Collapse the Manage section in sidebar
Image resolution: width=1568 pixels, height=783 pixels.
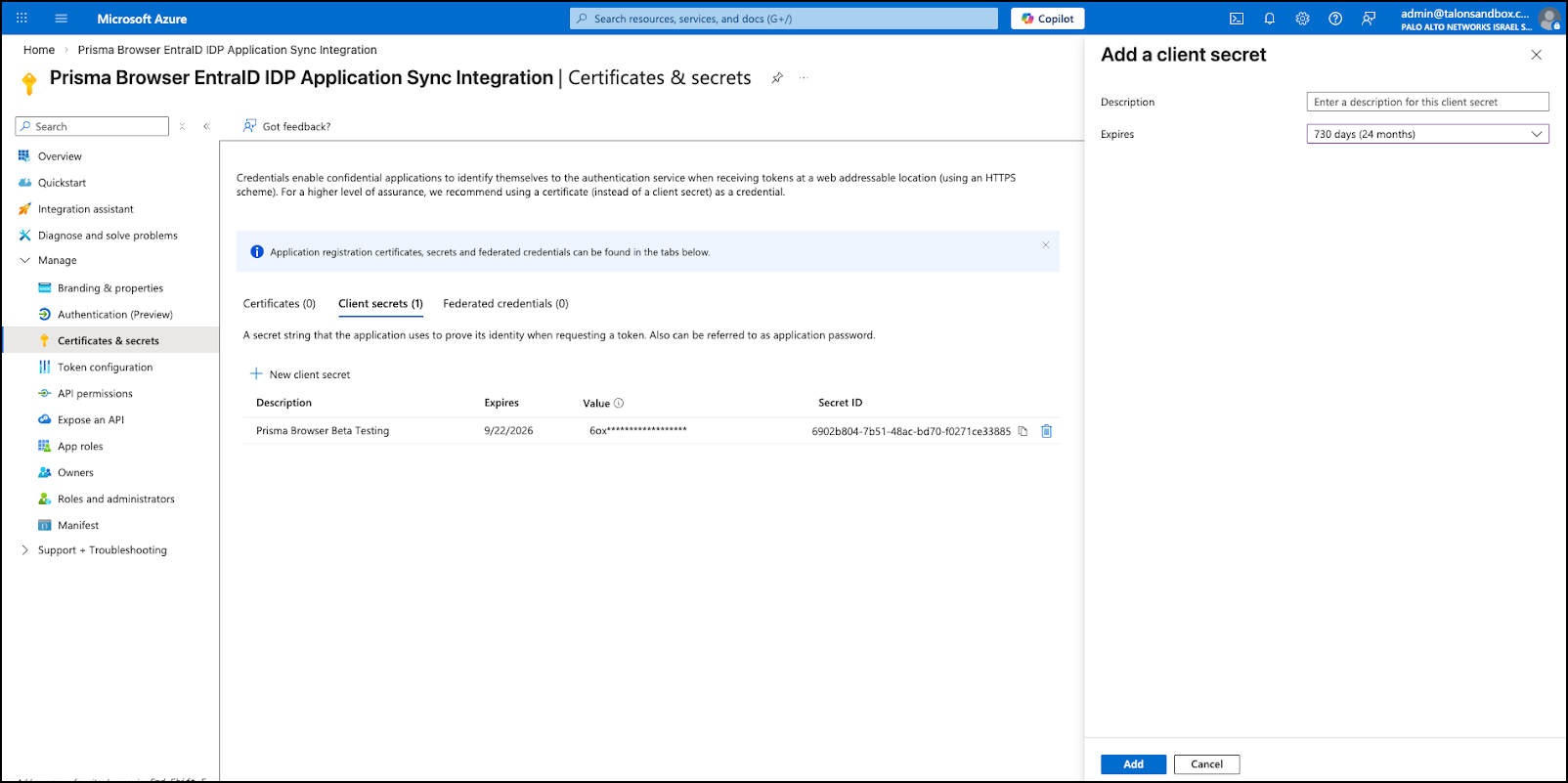tap(24, 260)
